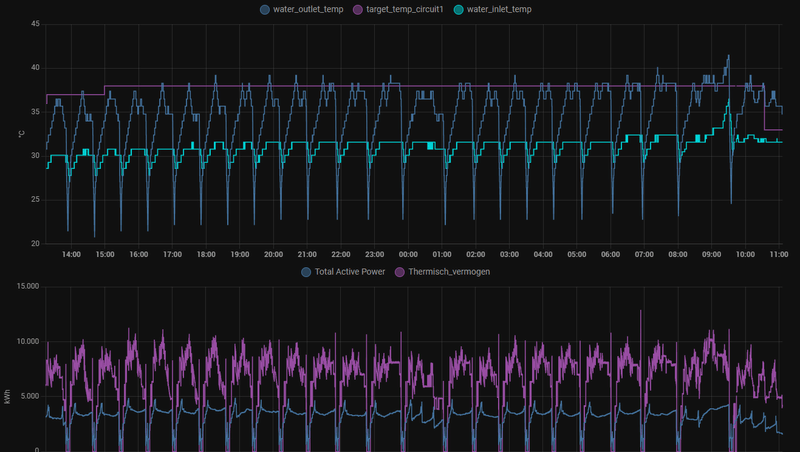Click the 15.000 kWh axis label
The width and height of the screenshot is (800, 452).
coord(28,286)
